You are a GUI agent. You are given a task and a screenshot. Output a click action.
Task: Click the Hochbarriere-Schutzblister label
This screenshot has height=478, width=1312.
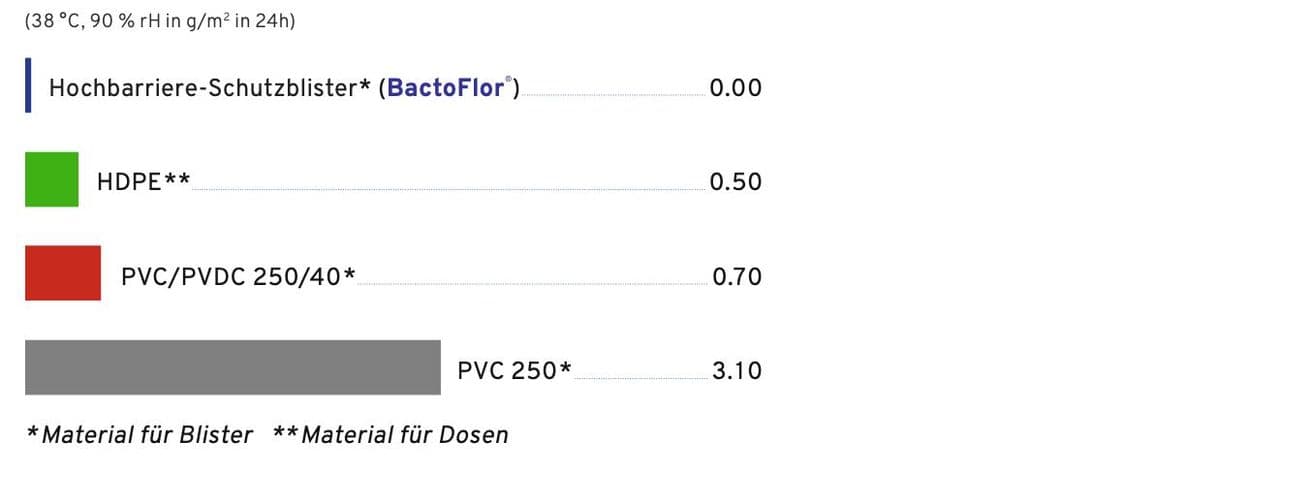(210, 88)
